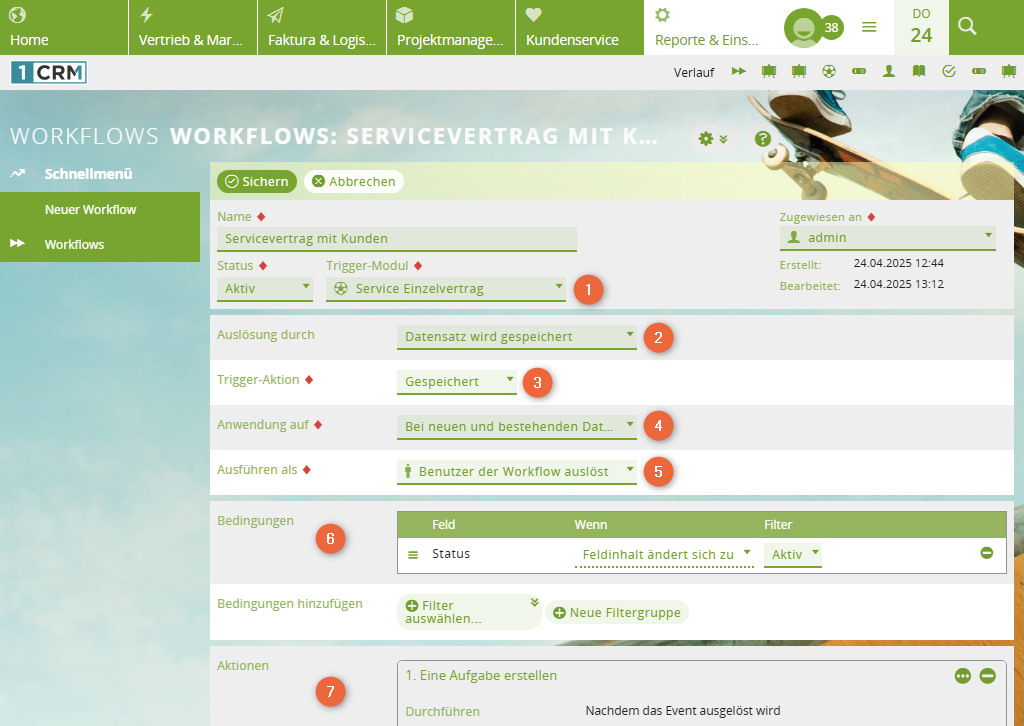
Task: Click the edited timestamp 24.04.2025 13:12
Action: click(x=899, y=284)
